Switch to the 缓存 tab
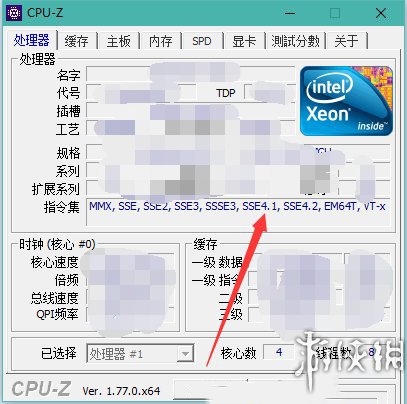 pyautogui.click(x=77, y=41)
